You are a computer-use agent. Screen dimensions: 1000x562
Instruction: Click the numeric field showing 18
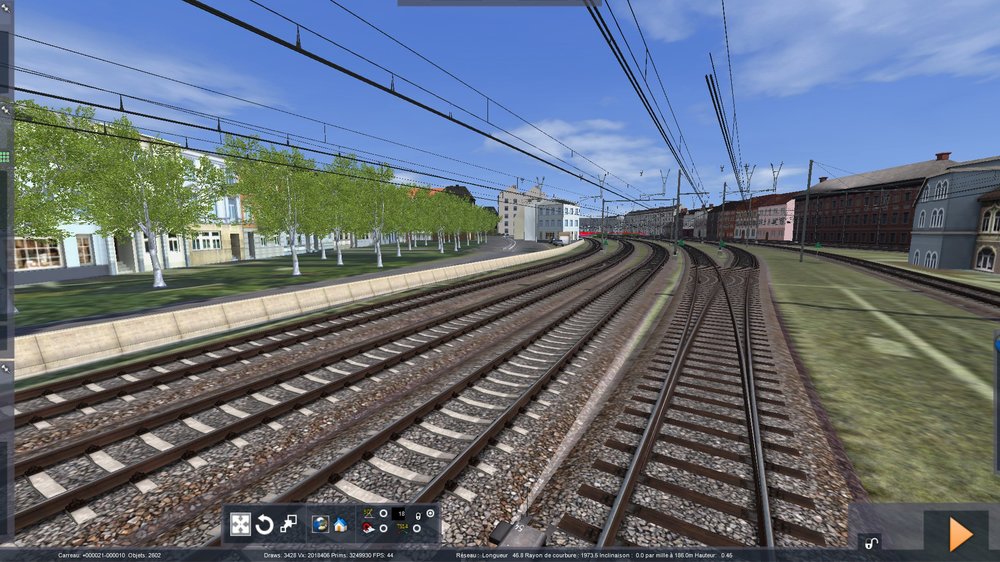399,514
